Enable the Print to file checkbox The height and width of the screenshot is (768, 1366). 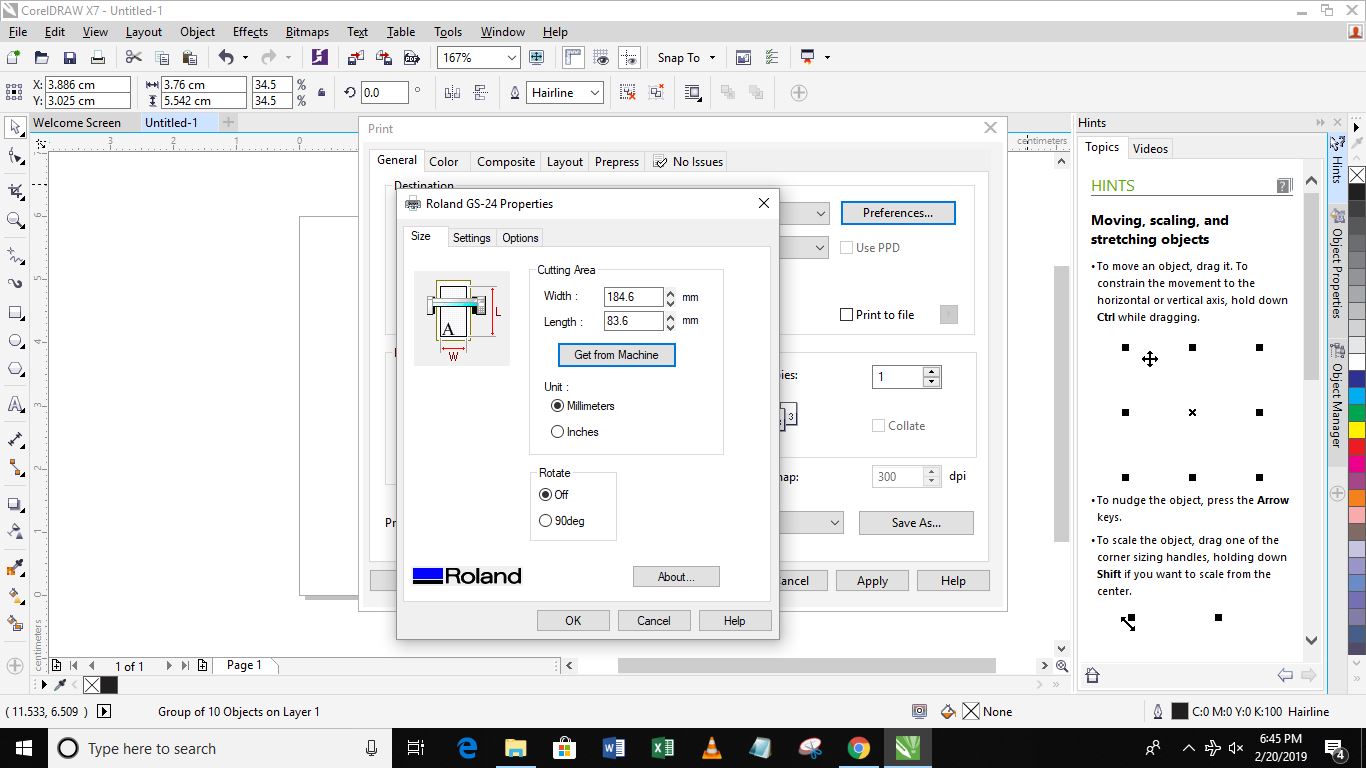pos(847,315)
